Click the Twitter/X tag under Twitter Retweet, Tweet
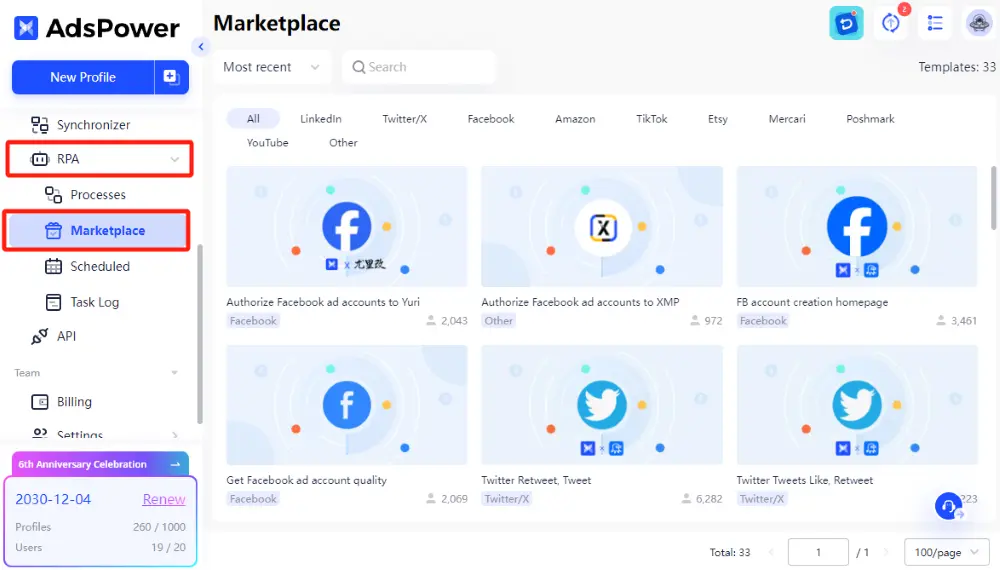 [507, 499]
